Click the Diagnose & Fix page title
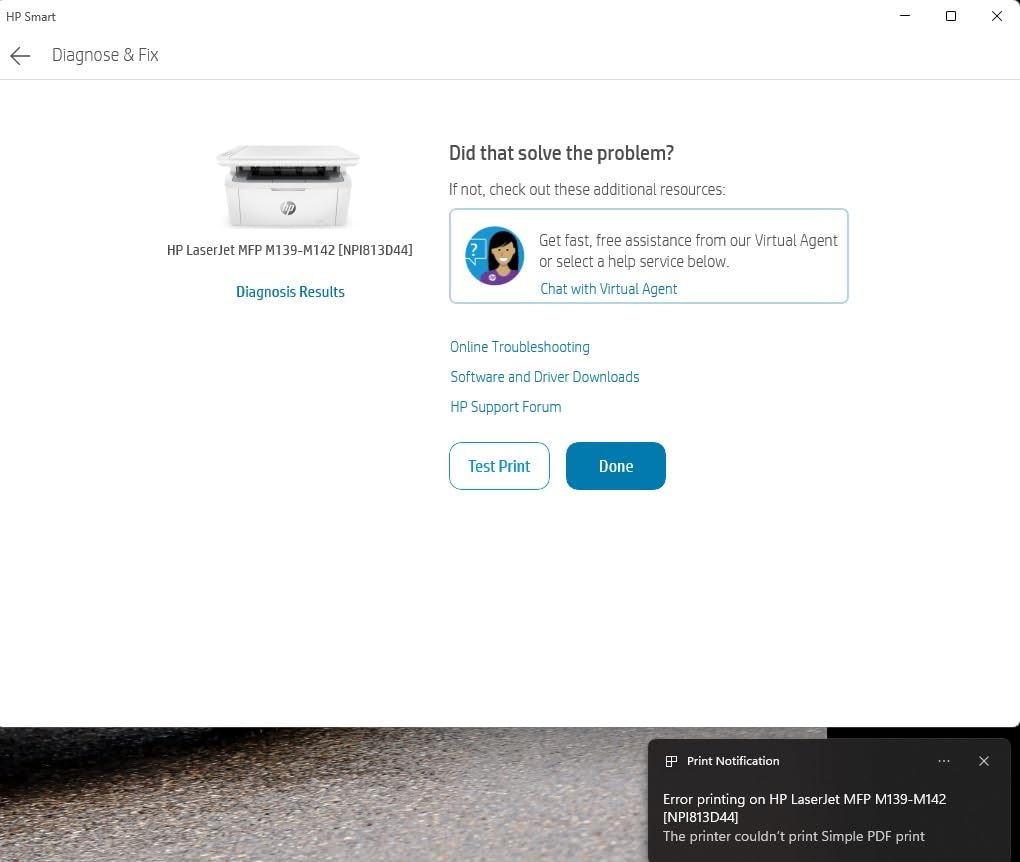The image size is (1020, 862). tap(105, 55)
